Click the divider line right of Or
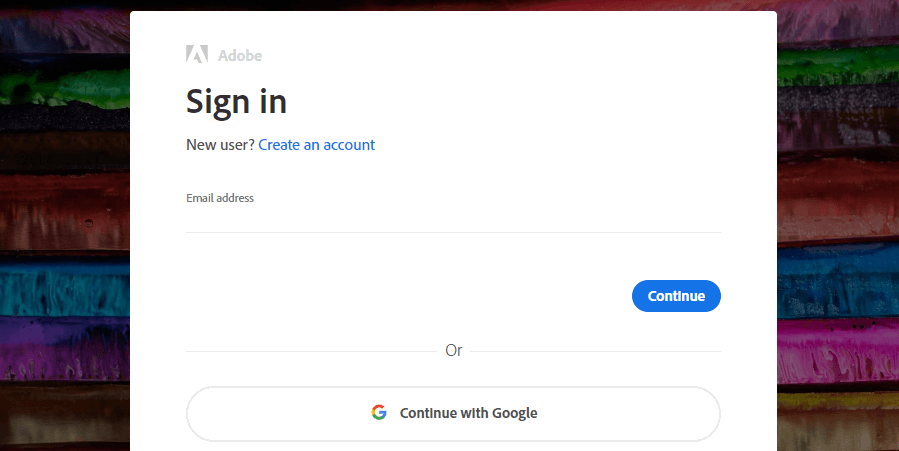 point(595,351)
